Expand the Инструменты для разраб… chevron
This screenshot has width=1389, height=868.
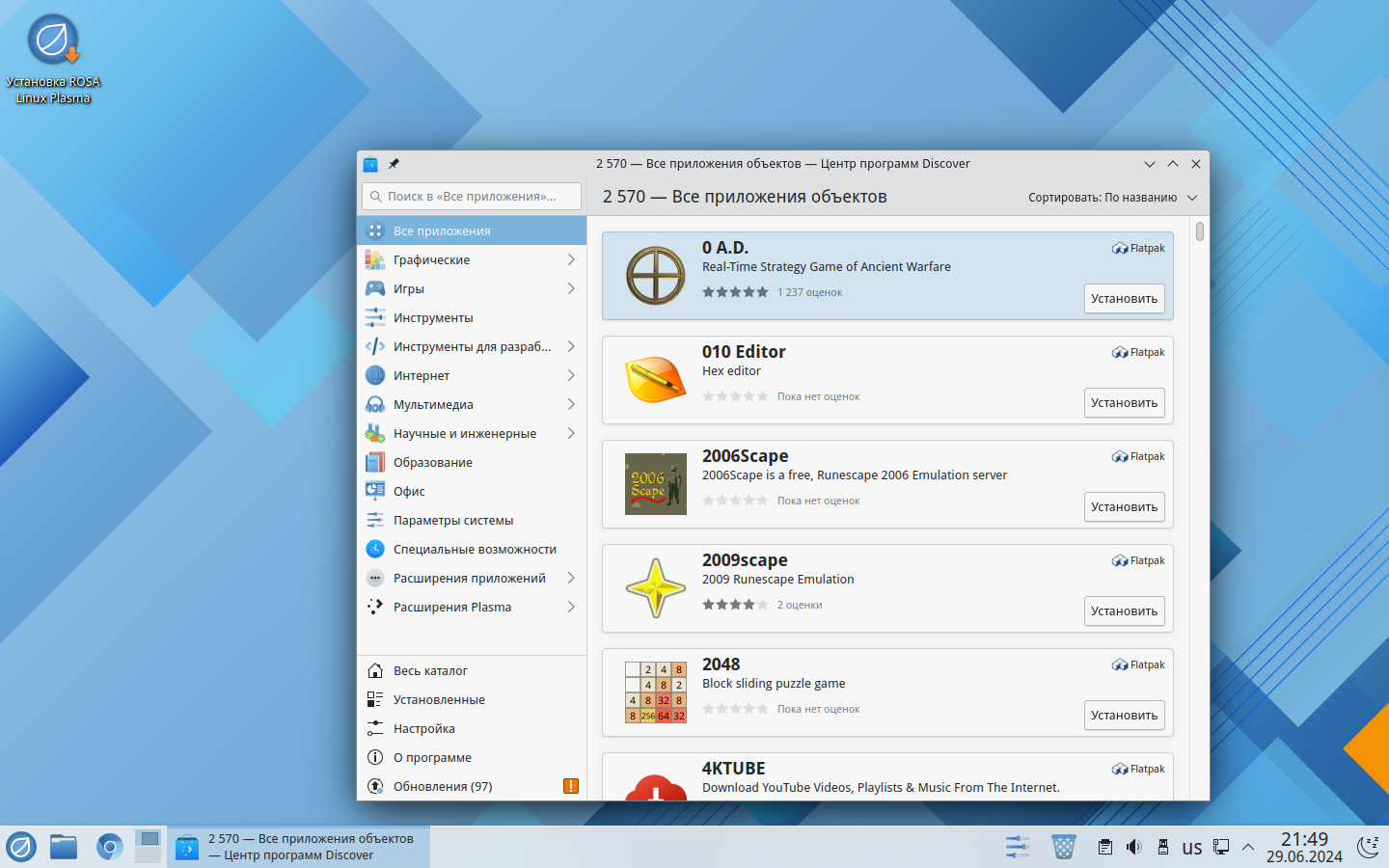(571, 346)
